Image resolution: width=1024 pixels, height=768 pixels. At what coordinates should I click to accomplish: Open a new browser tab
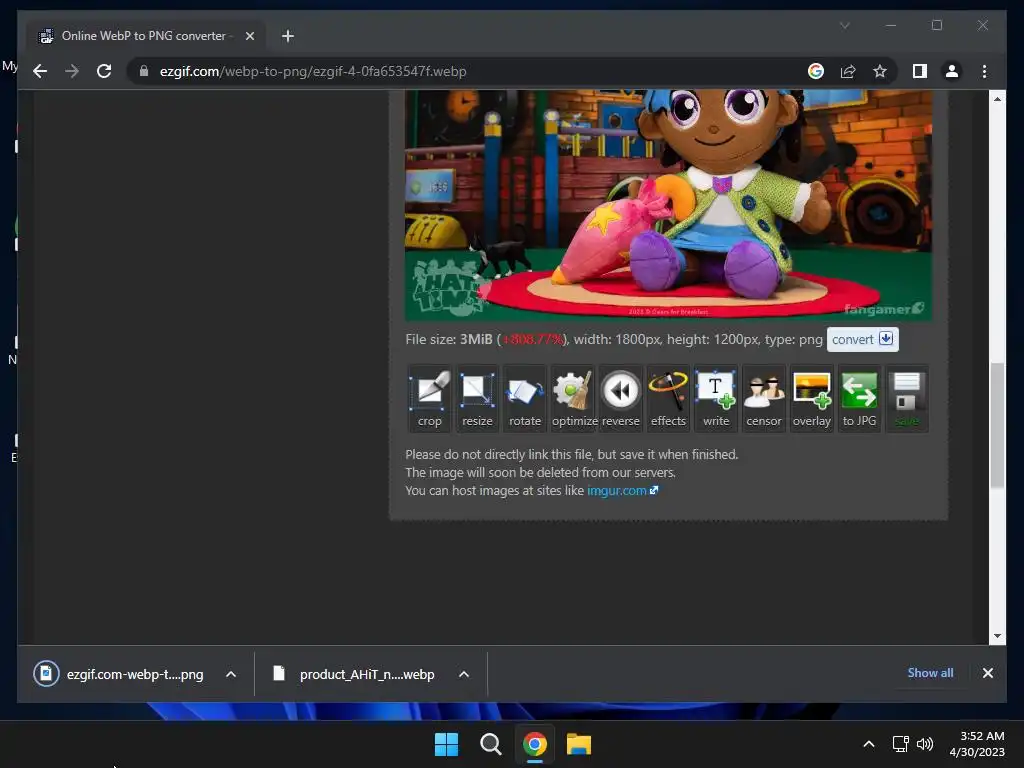pyautogui.click(x=287, y=36)
